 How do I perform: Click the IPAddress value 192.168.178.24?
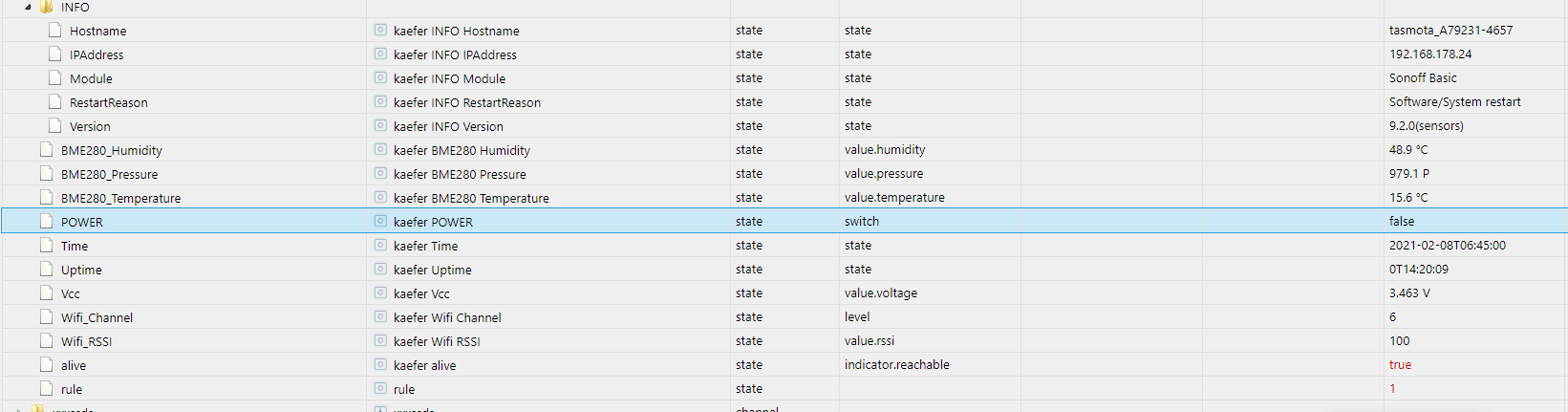click(1430, 54)
